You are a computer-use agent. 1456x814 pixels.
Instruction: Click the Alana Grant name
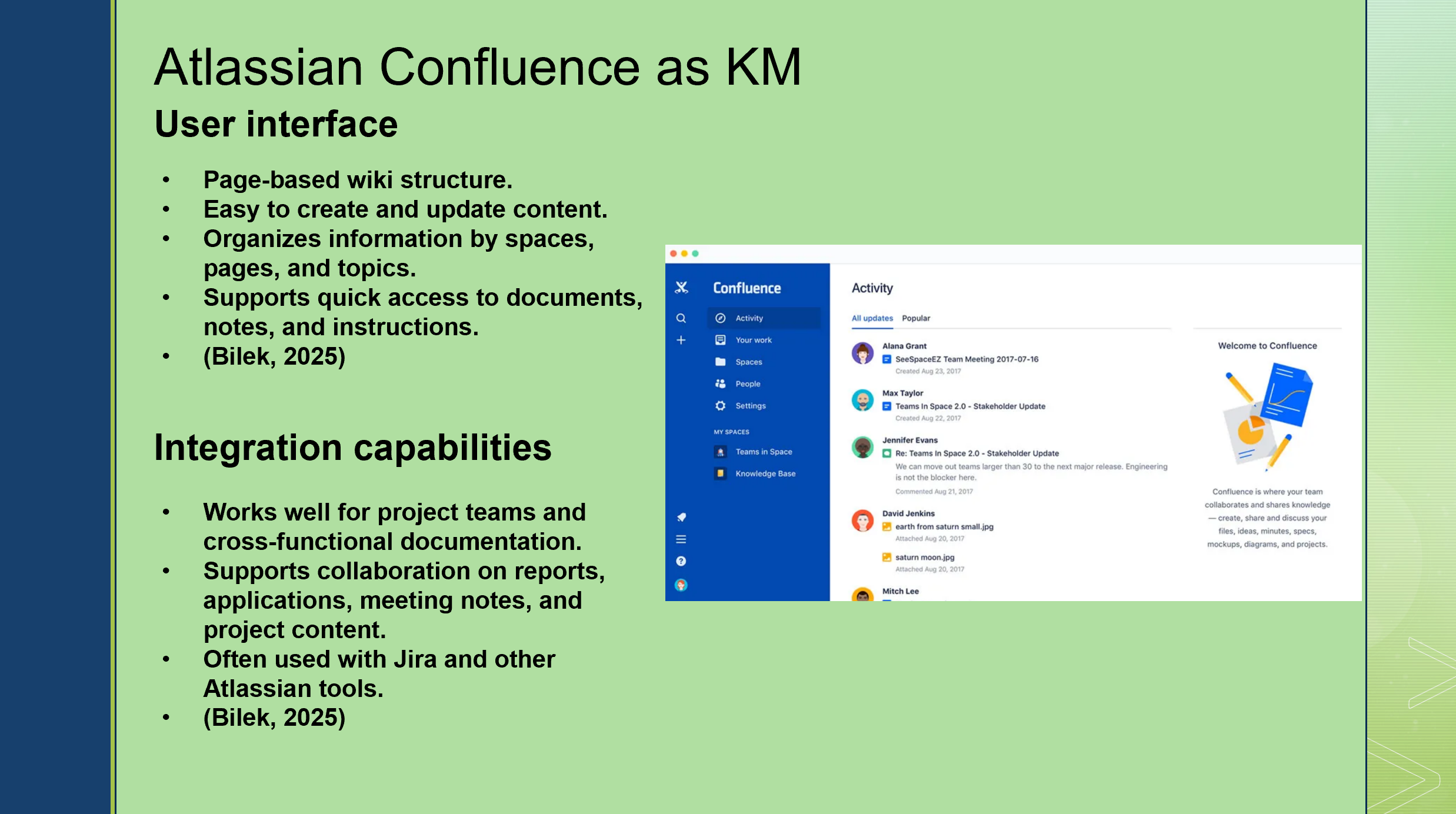[x=904, y=346]
